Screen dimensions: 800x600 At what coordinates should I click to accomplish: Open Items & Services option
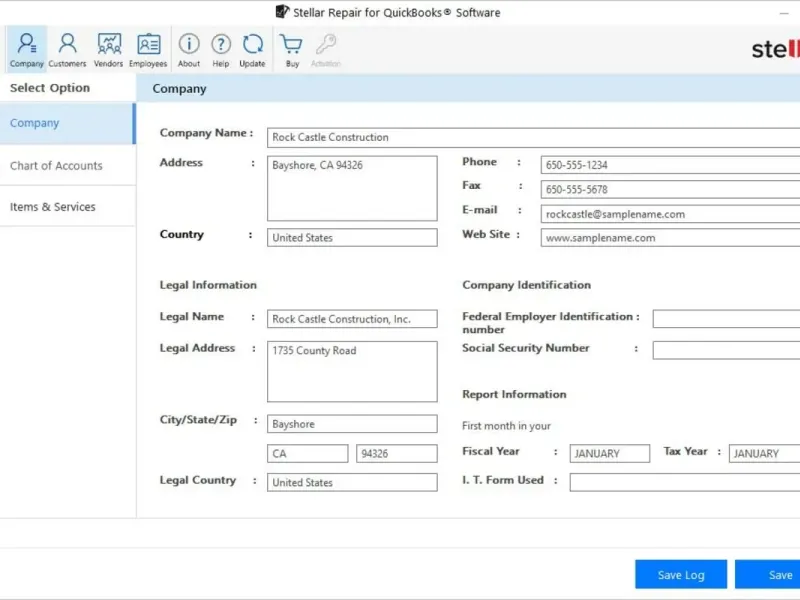(67, 207)
